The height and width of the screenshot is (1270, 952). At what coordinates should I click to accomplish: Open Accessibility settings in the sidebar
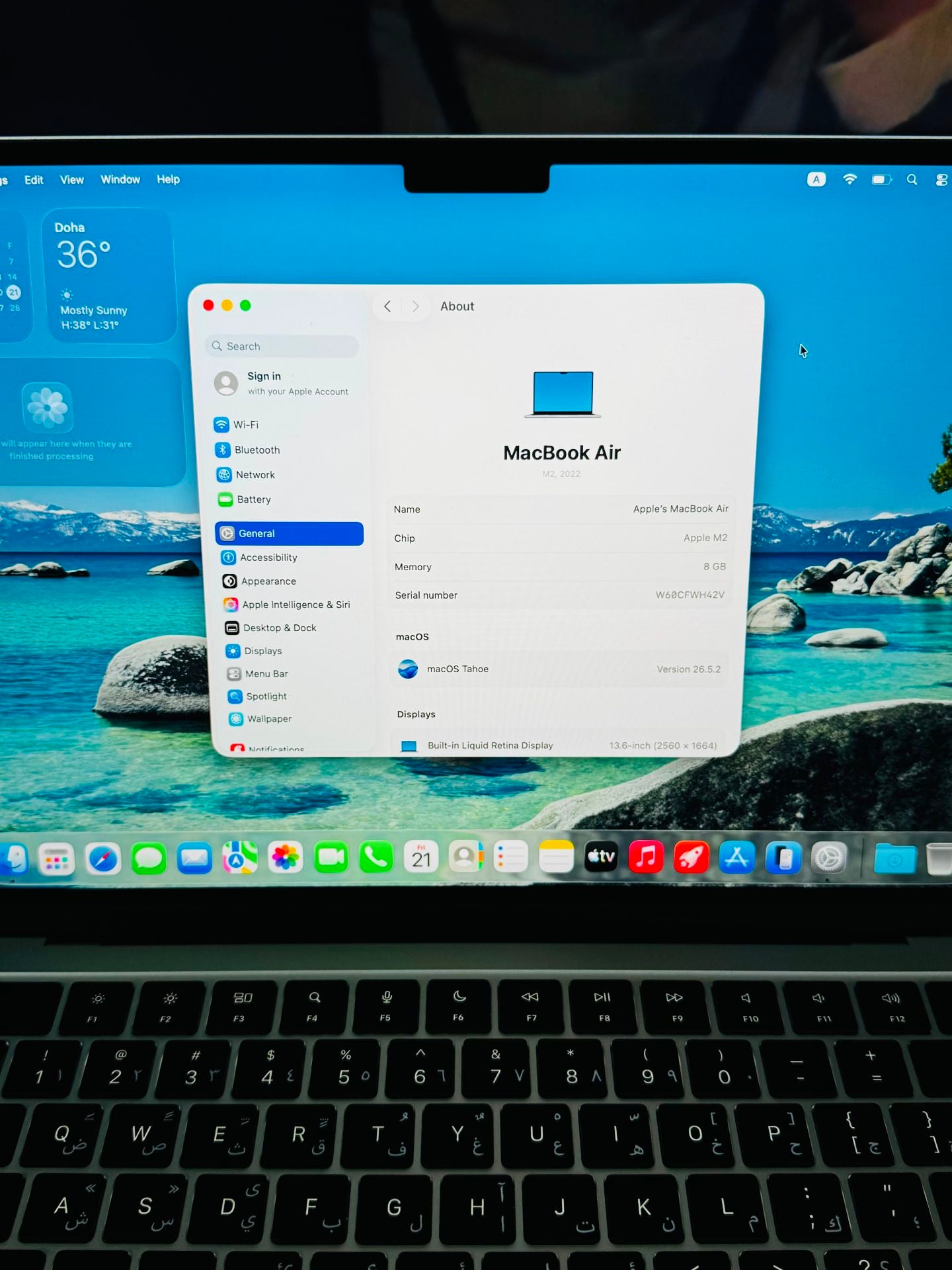tap(291, 558)
